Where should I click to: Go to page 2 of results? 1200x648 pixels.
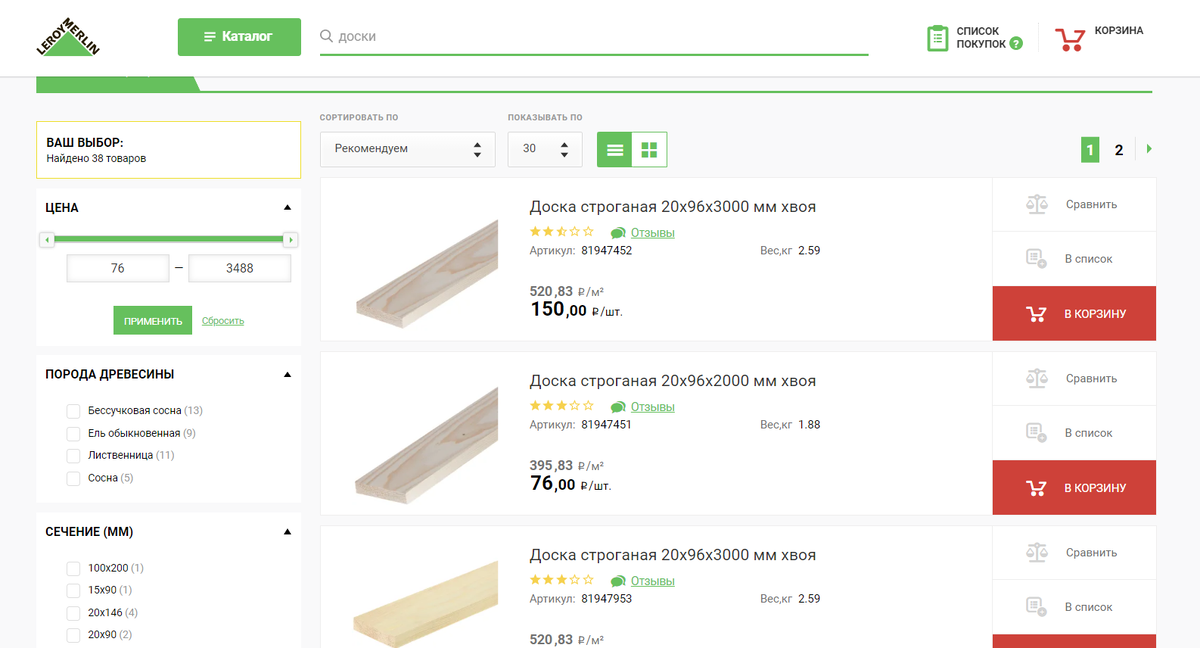[x=1119, y=150]
